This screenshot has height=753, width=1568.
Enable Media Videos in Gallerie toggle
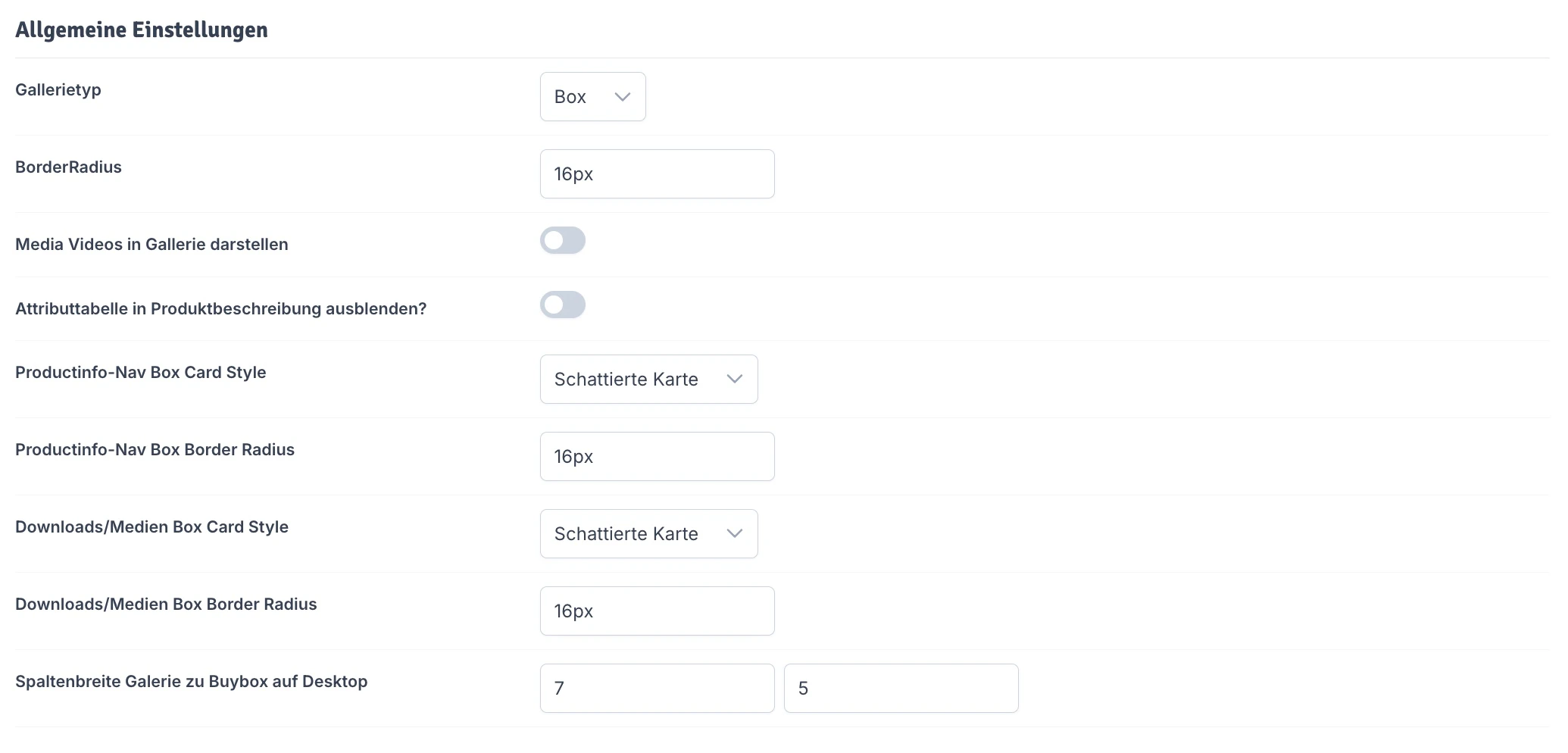coord(563,241)
